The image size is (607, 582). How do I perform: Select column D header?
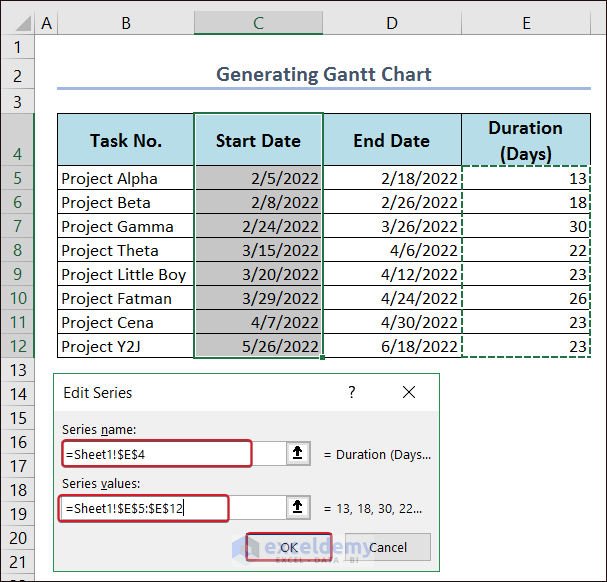click(392, 23)
